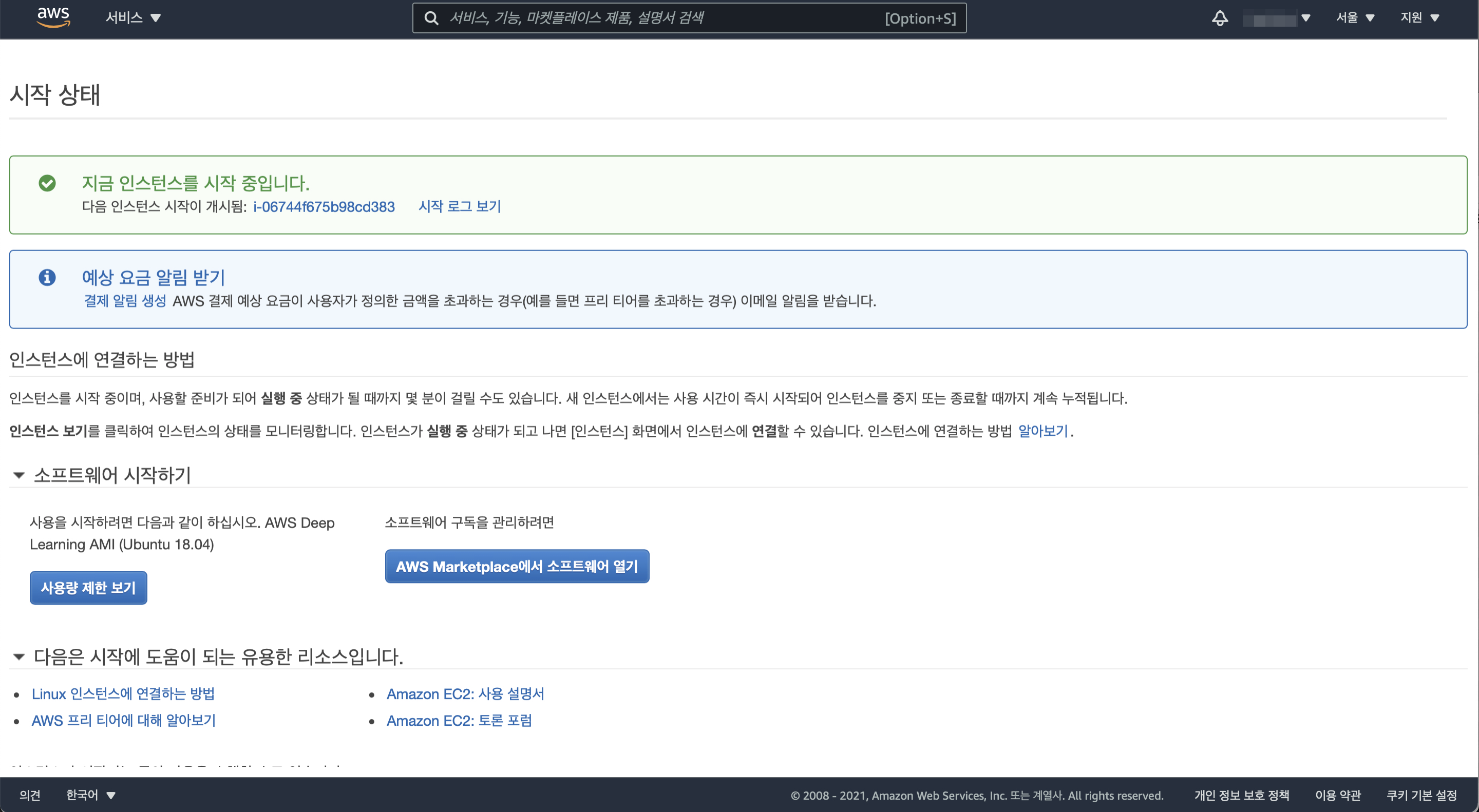Click the green success checkmark icon

point(47,183)
